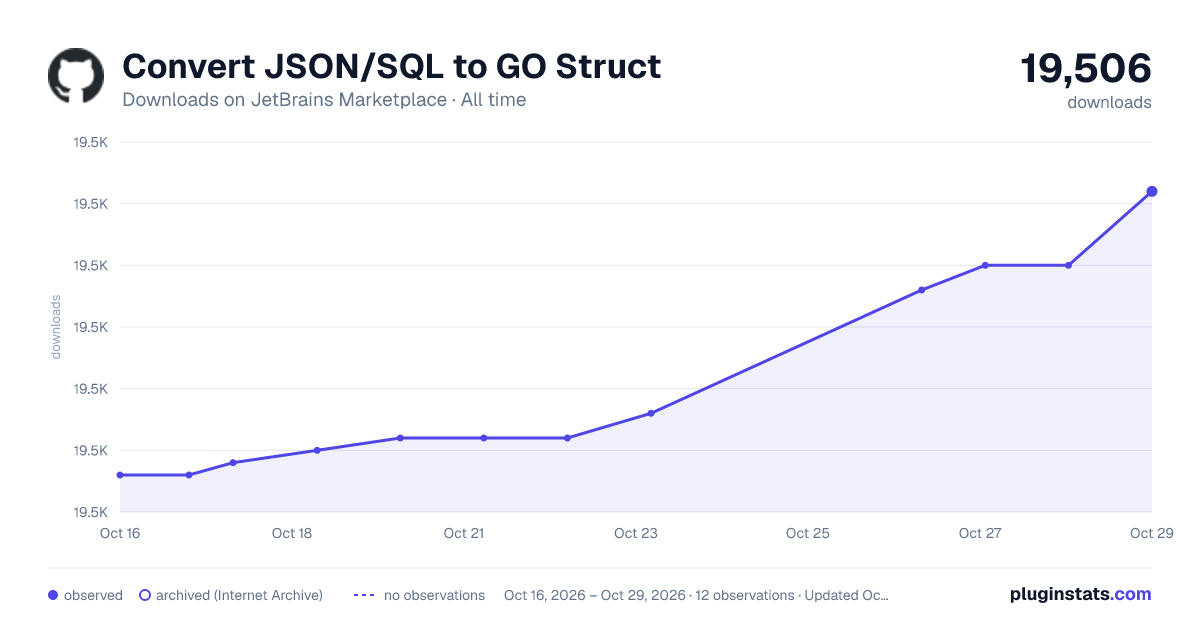This screenshot has width=1200, height=630.
Task: Click the Oct 16 axis label
Action: (x=120, y=533)
